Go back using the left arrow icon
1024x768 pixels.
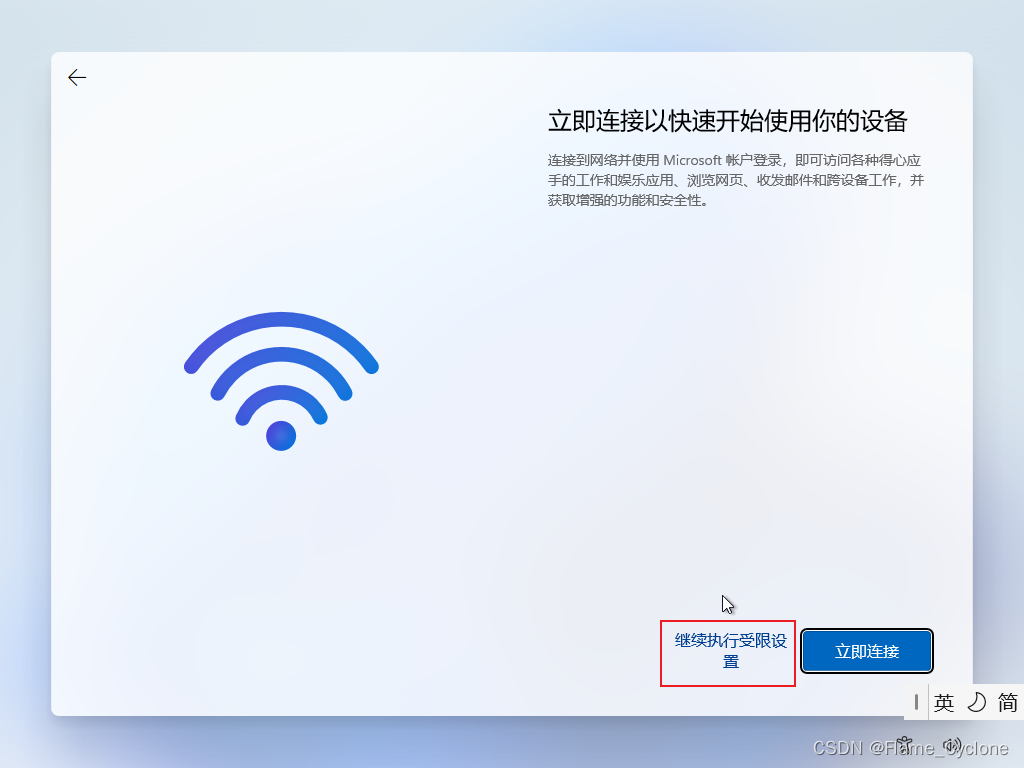point(77,78)
